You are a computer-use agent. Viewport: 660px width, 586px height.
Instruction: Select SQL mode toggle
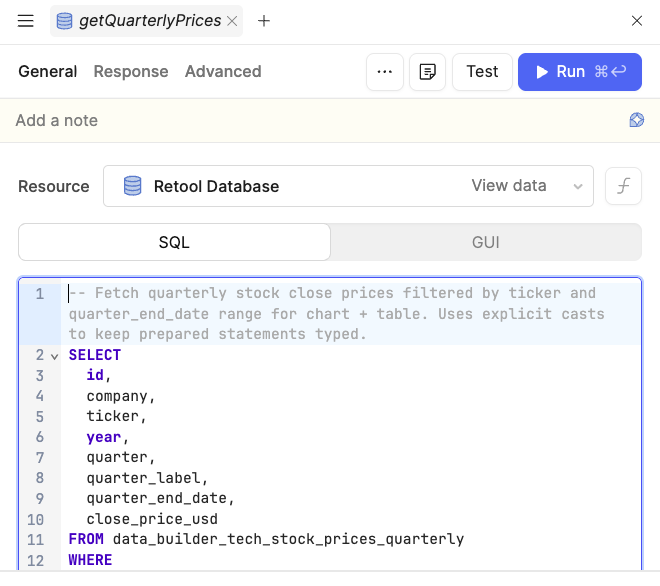click(174, 242)
